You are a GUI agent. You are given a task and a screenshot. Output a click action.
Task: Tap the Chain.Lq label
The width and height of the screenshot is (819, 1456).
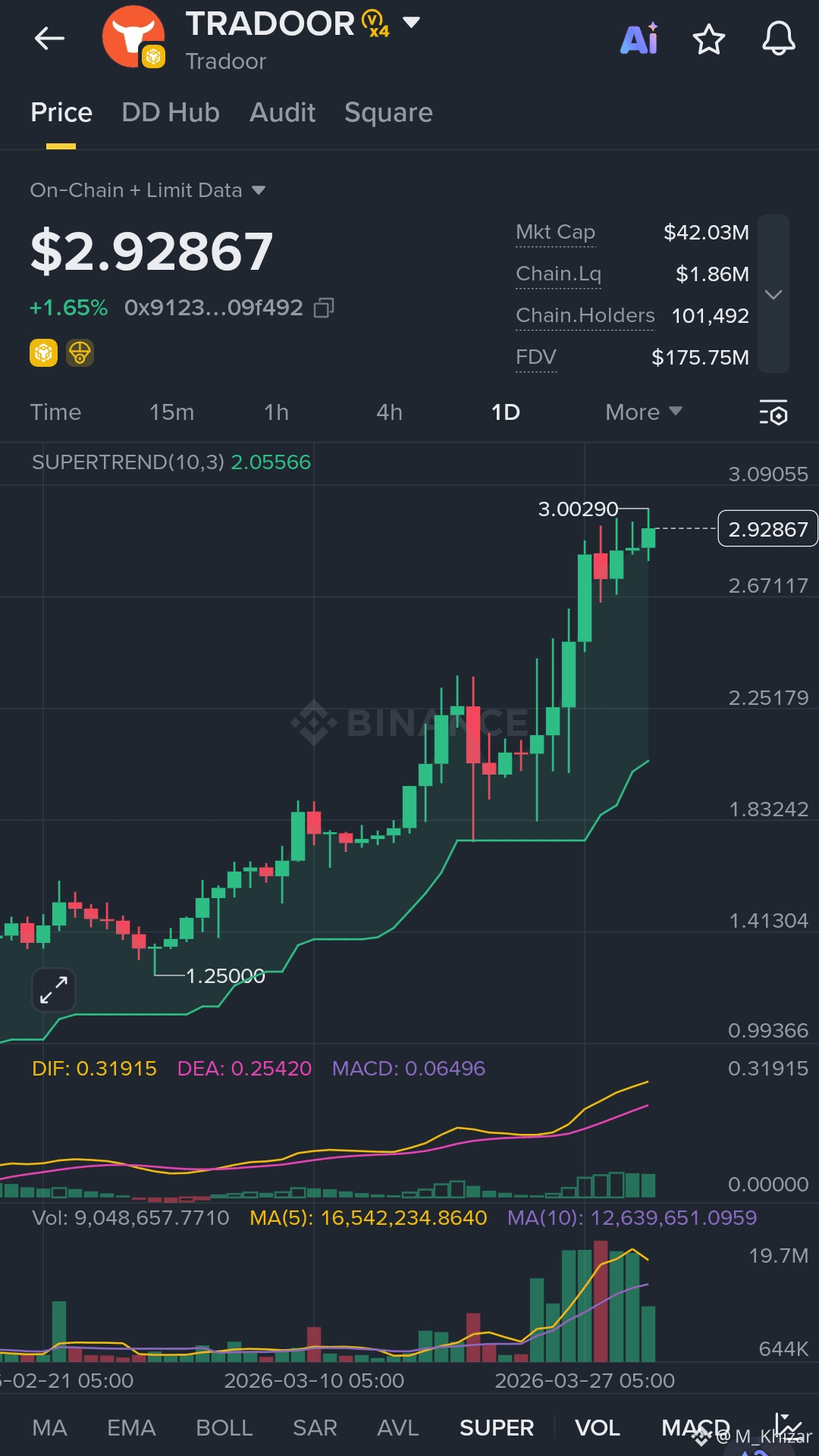point(558,274)
